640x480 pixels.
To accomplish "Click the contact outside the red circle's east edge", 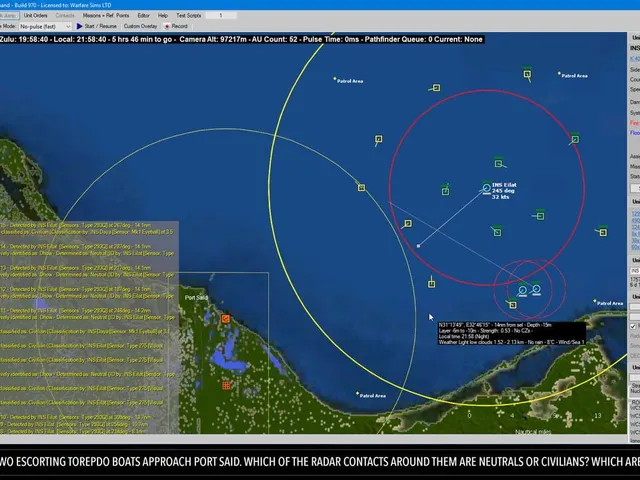I will 603,232.
